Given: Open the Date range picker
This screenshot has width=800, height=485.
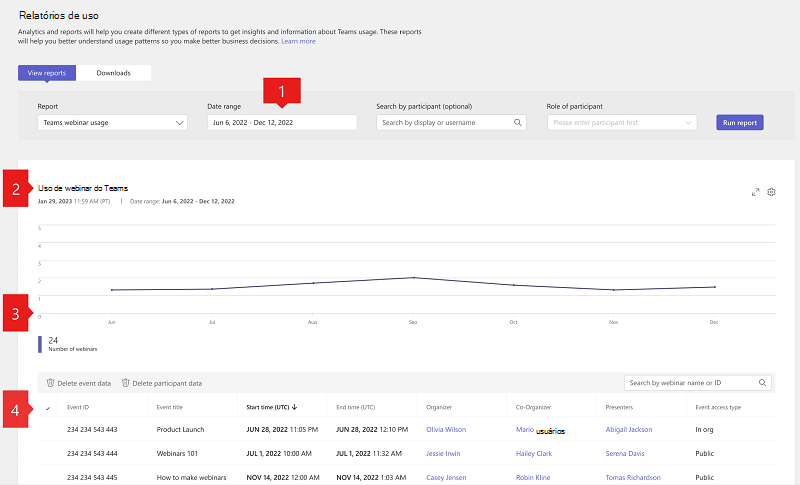Looking at the screenshot, I should coord(281,123).
